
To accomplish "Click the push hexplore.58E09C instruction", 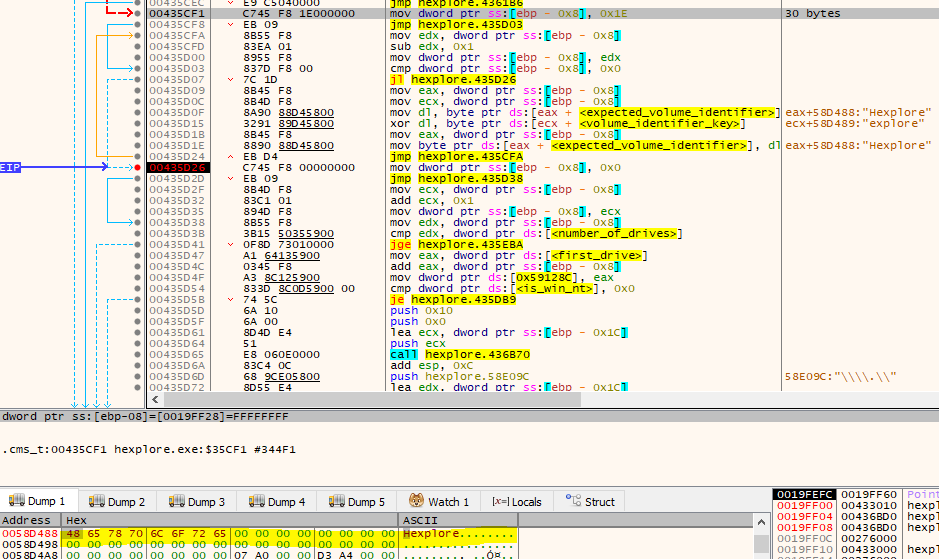I will coord(459,377).
